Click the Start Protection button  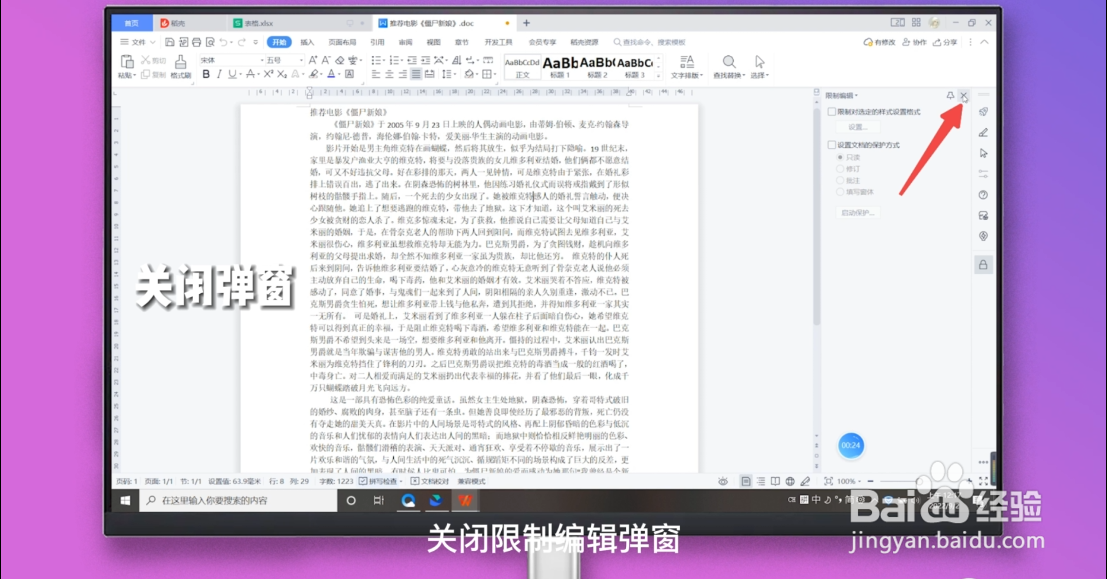(857, 213)
